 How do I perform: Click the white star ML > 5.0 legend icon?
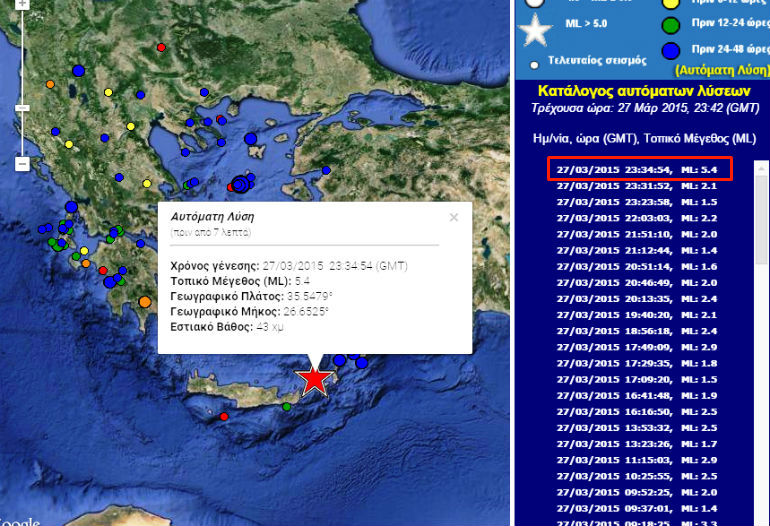point(537,29)
